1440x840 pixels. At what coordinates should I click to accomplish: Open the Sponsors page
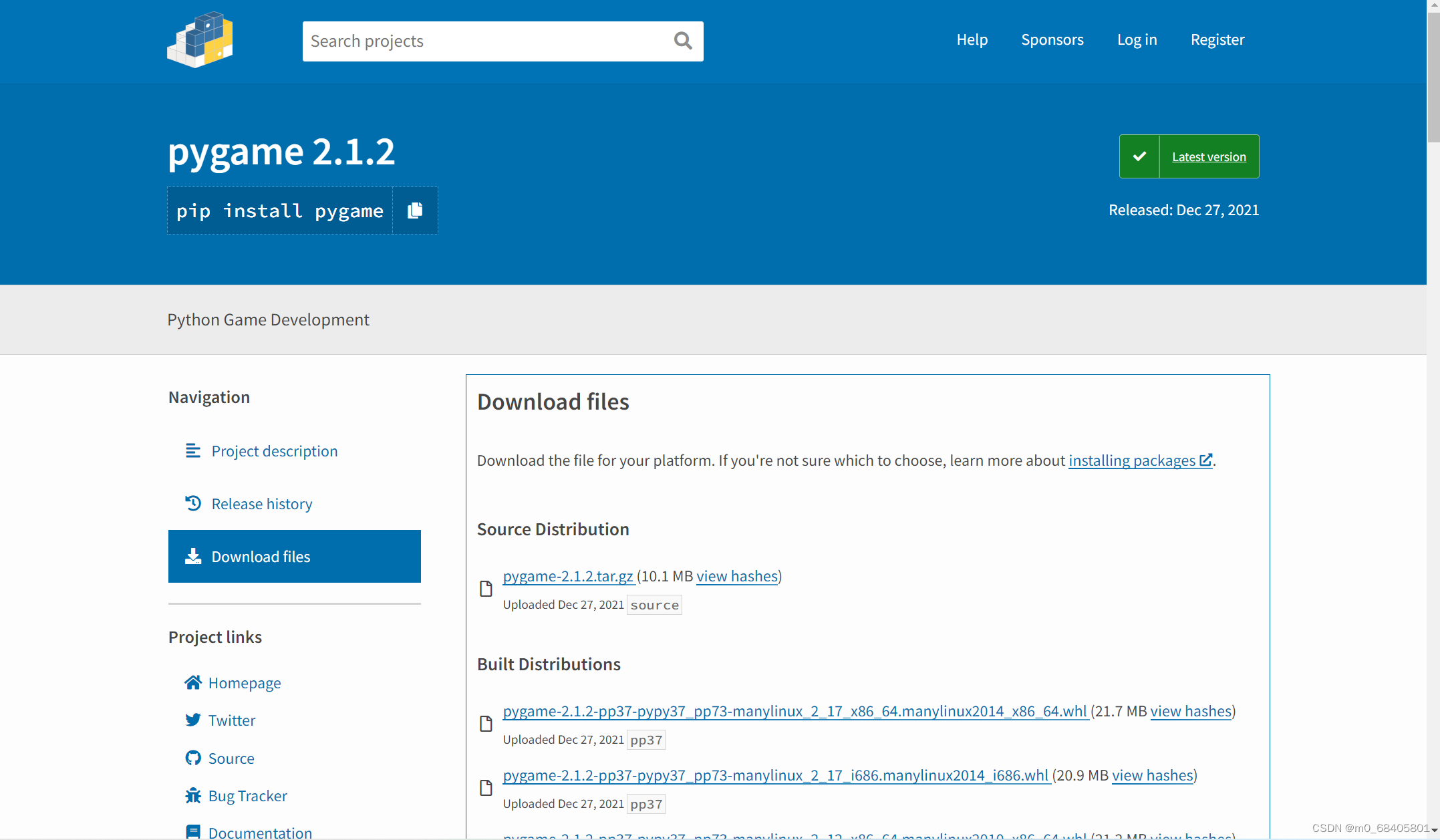(1052, 39)
